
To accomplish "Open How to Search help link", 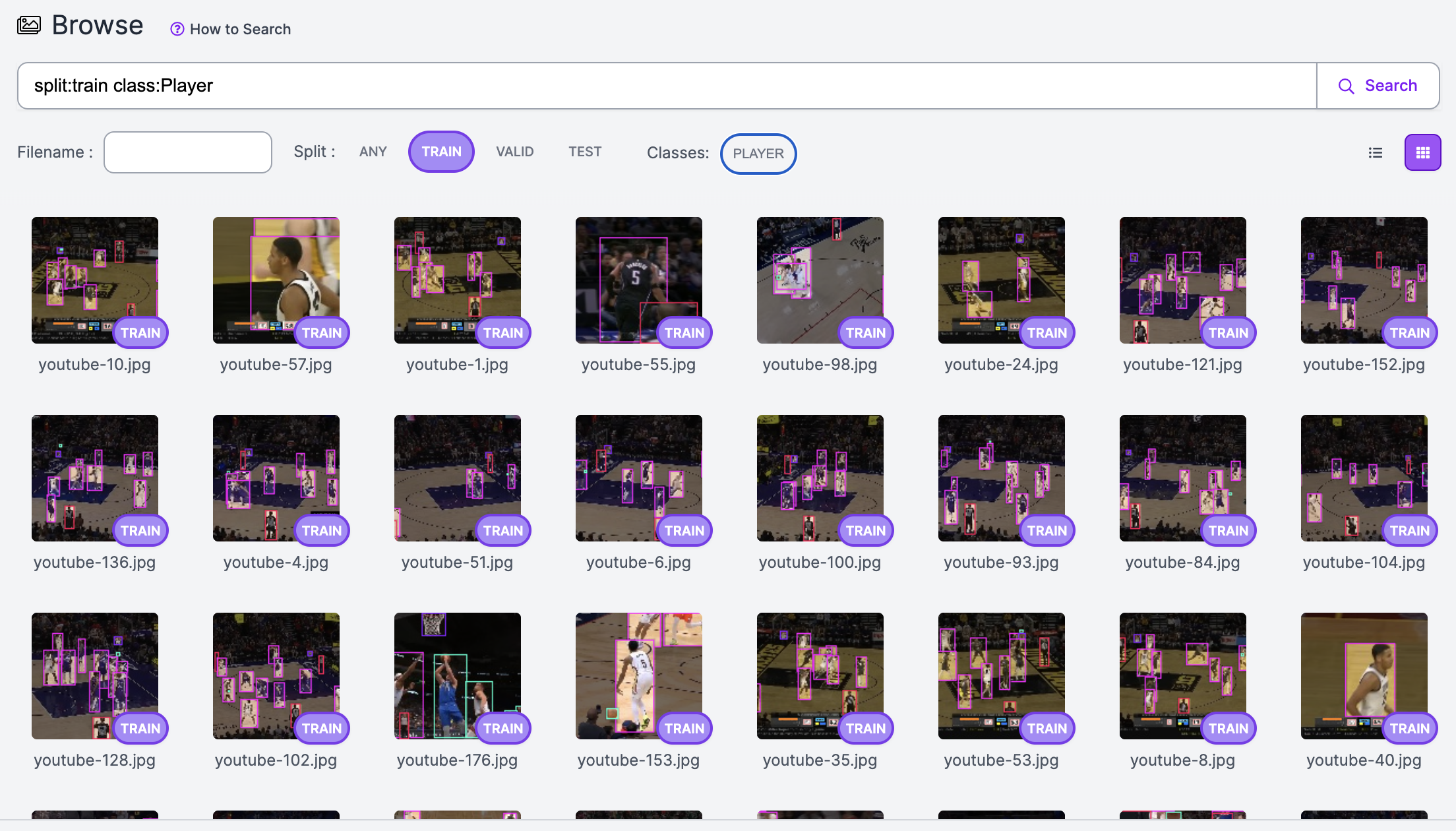I will coord(240,29).
